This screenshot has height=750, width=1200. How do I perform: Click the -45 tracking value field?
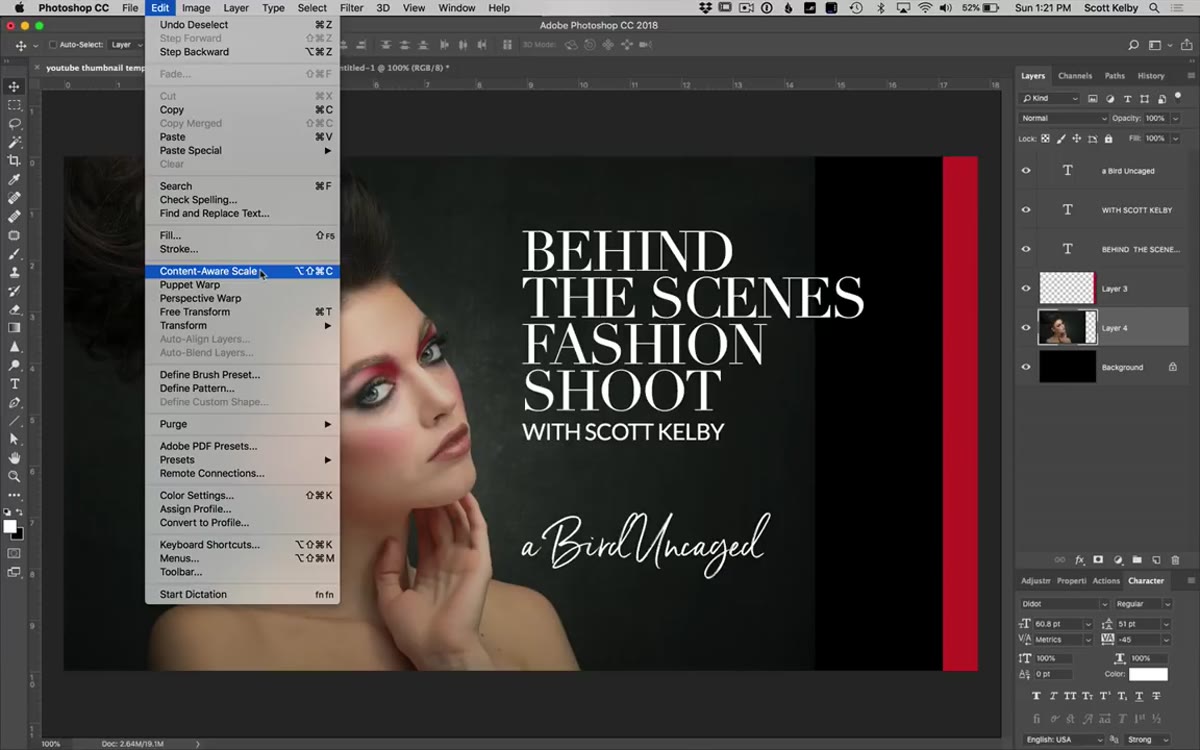(x=1137, y=639)
